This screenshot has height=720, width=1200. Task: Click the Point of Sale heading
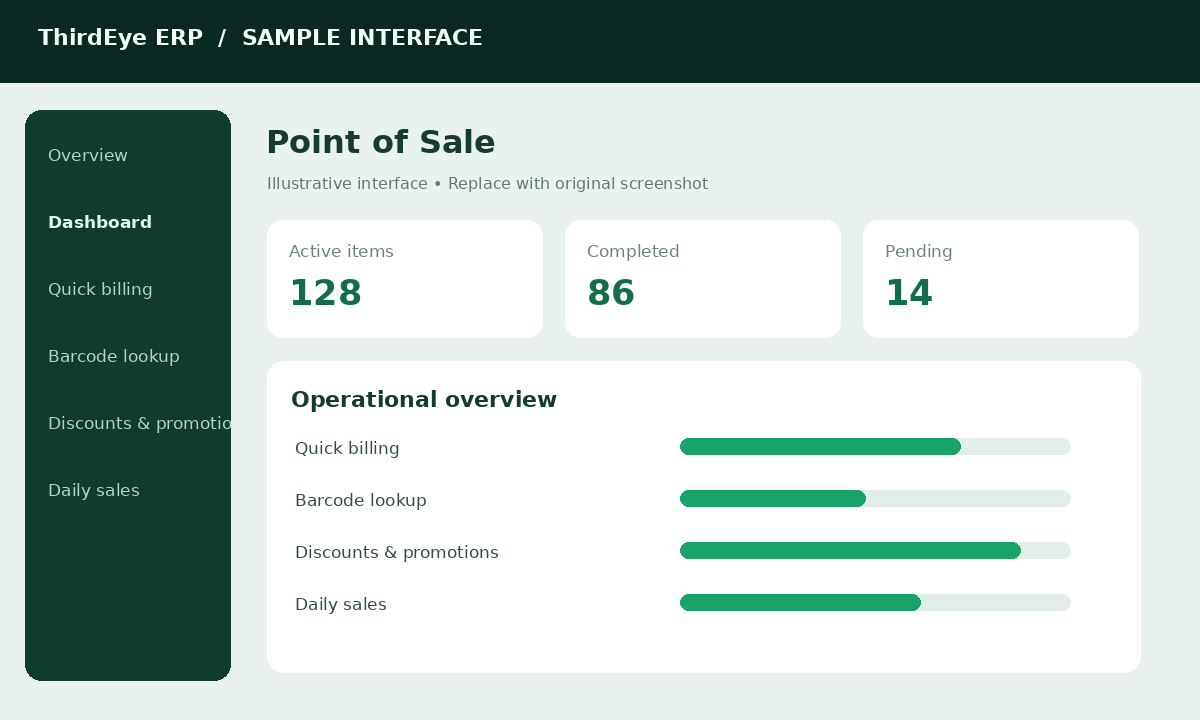381,143
